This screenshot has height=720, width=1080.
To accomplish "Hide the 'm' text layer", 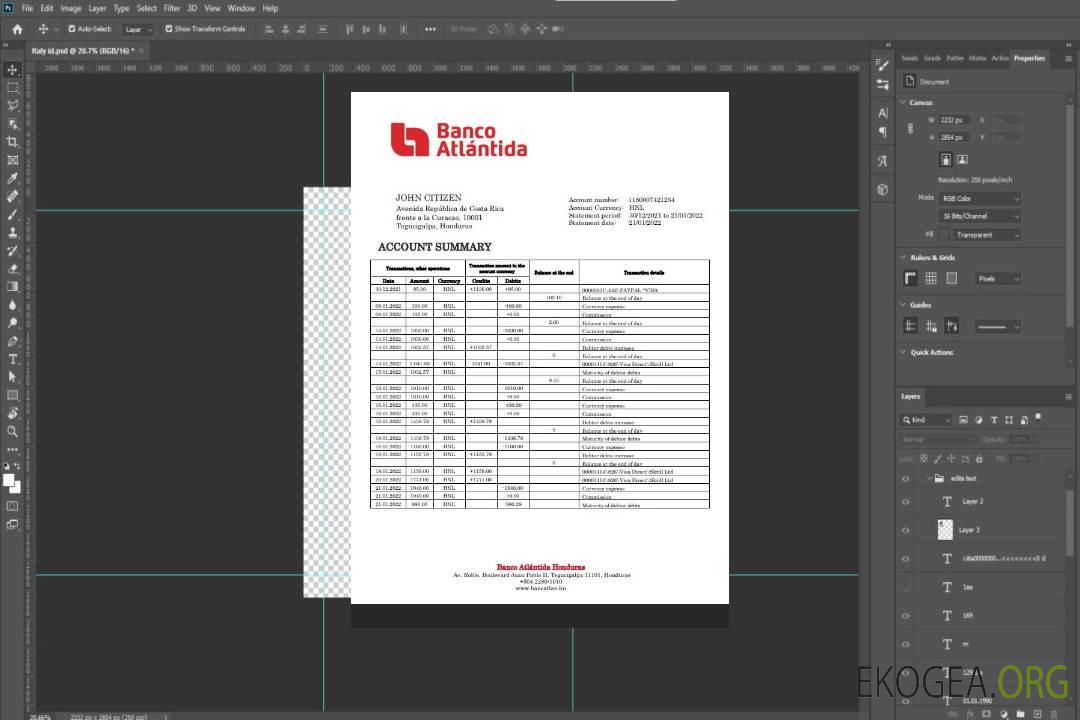I will [x=906, y=645].
